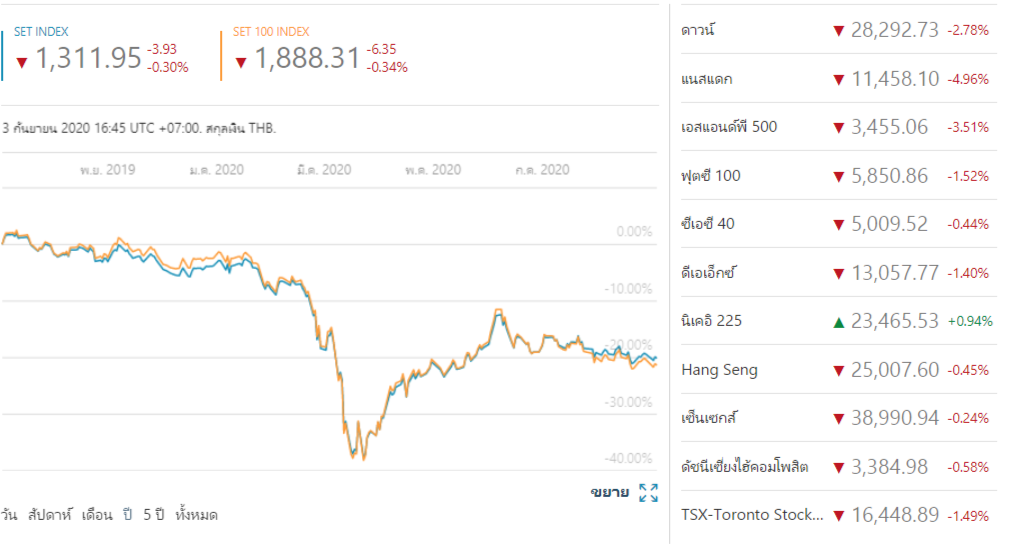Click the red down arrow in the ดาวน์ row

click(839, 31)
